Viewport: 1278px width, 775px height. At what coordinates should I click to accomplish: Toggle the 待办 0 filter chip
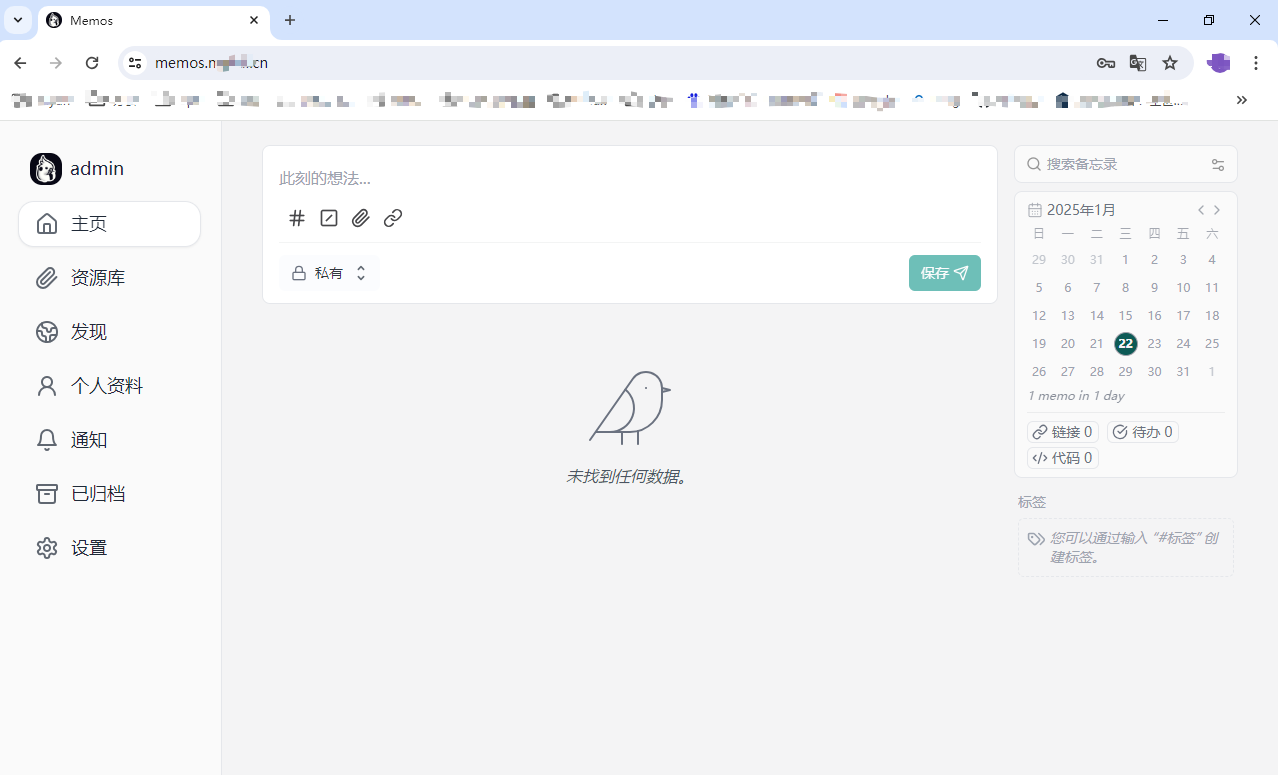click(1142, 432)
